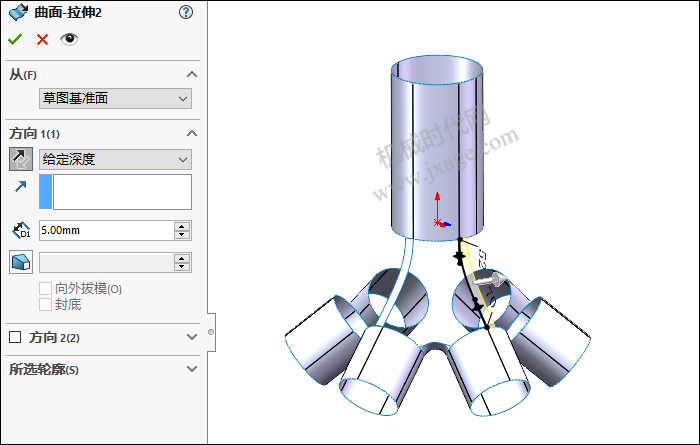Open the 给定深度 end condition dropdown
The height and width of the screenshot is (445, 700).
click(x=115, y=159)
